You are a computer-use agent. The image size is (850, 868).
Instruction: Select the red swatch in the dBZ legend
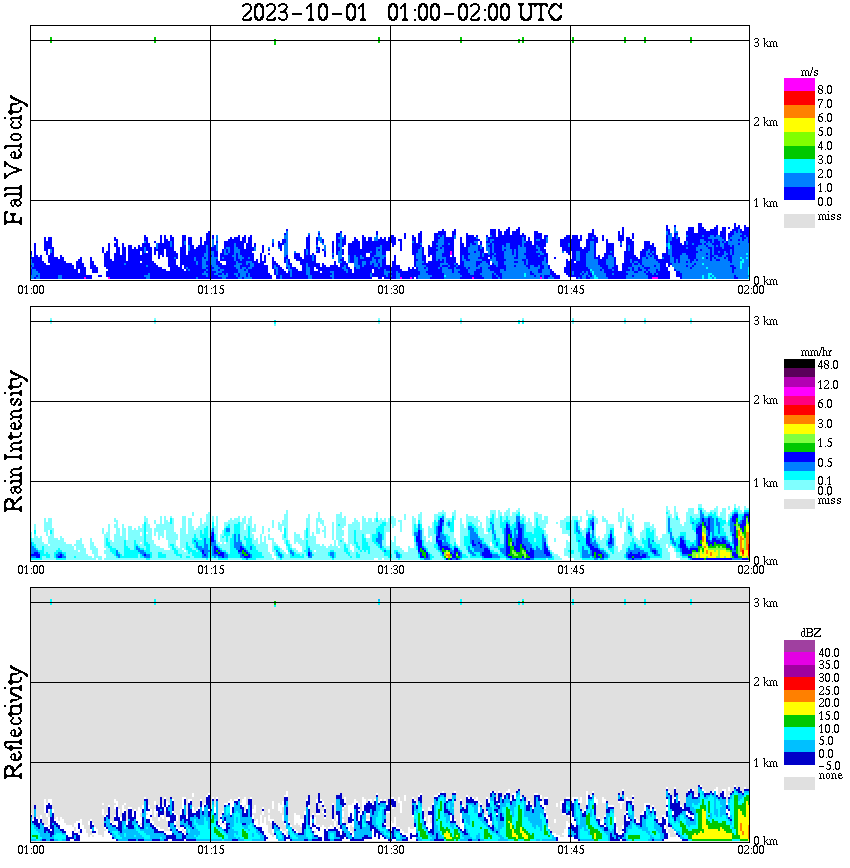(799, 683)
